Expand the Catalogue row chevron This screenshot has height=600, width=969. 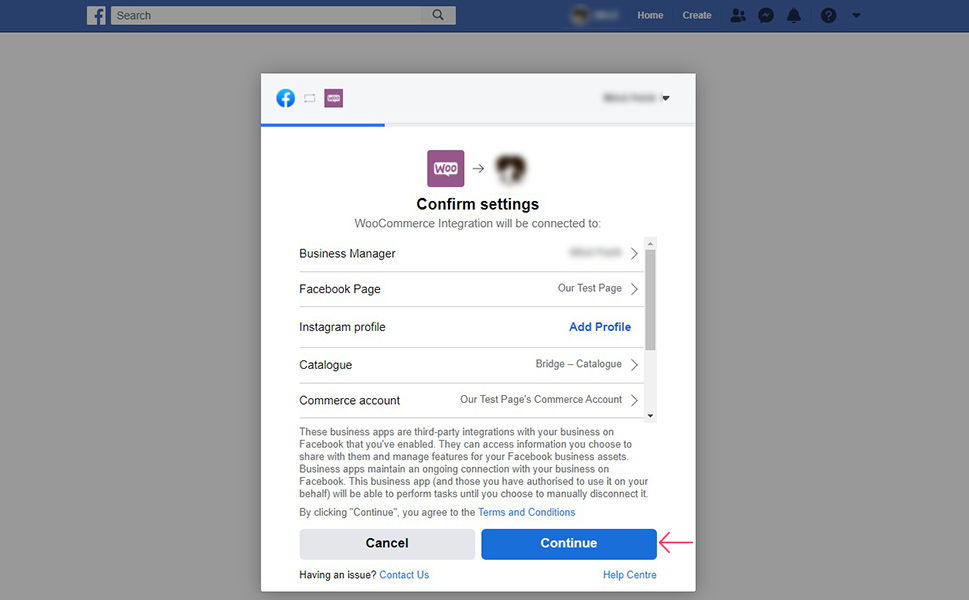[634, 365]
